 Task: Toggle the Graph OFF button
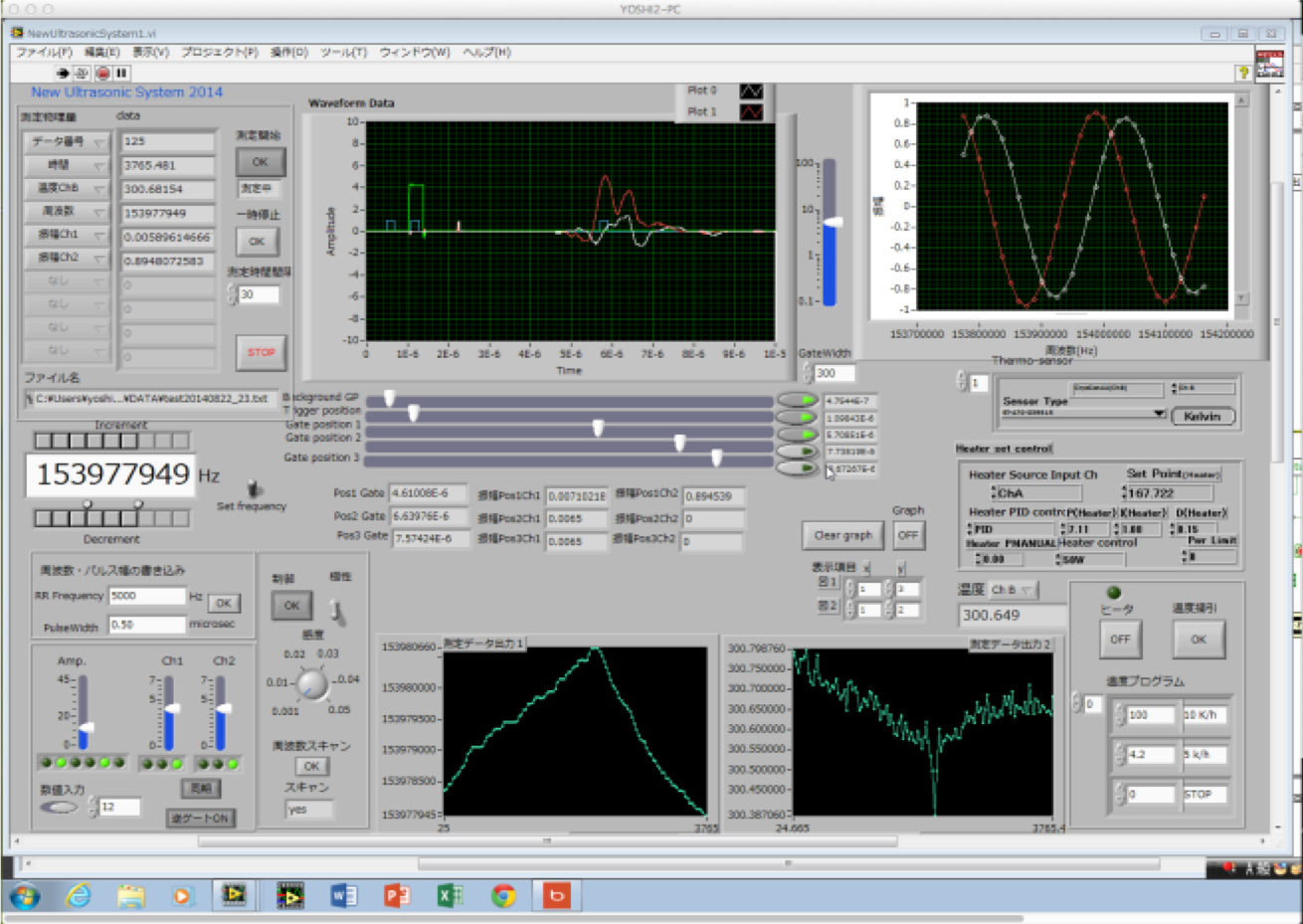[907, 535]
